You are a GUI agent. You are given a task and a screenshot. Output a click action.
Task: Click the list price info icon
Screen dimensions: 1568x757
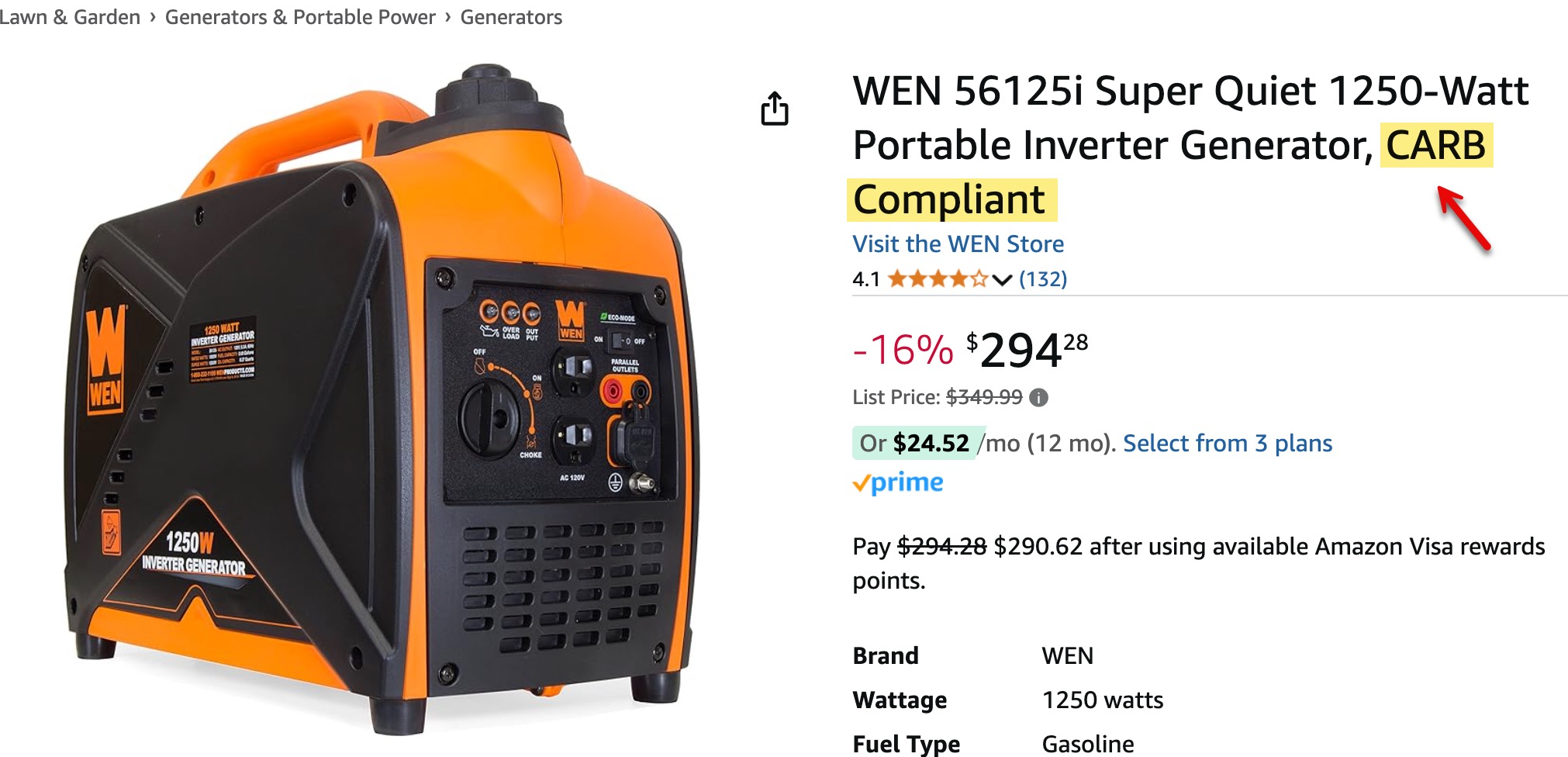[x=1038, y=398]
